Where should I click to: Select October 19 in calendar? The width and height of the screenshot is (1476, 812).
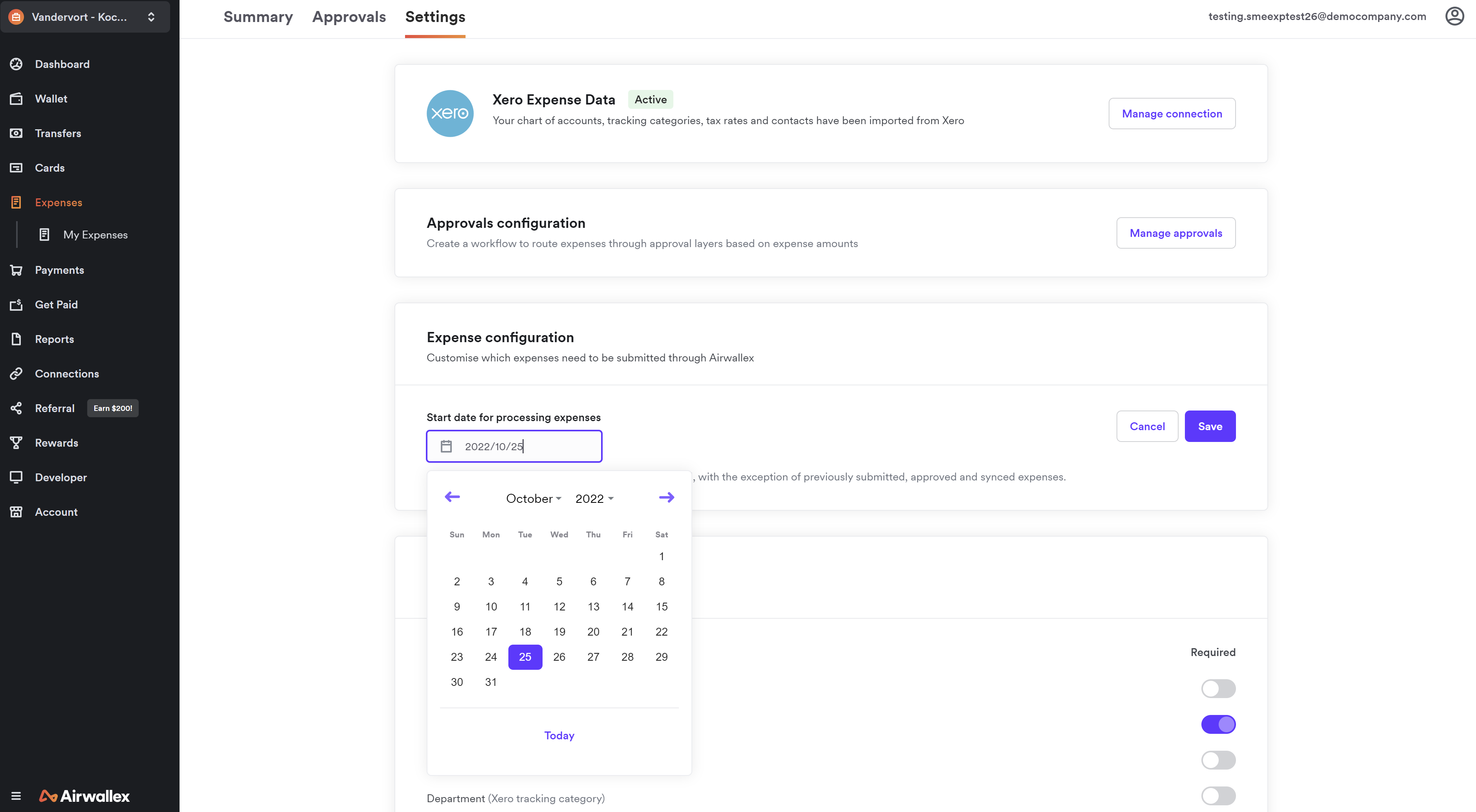559,632
